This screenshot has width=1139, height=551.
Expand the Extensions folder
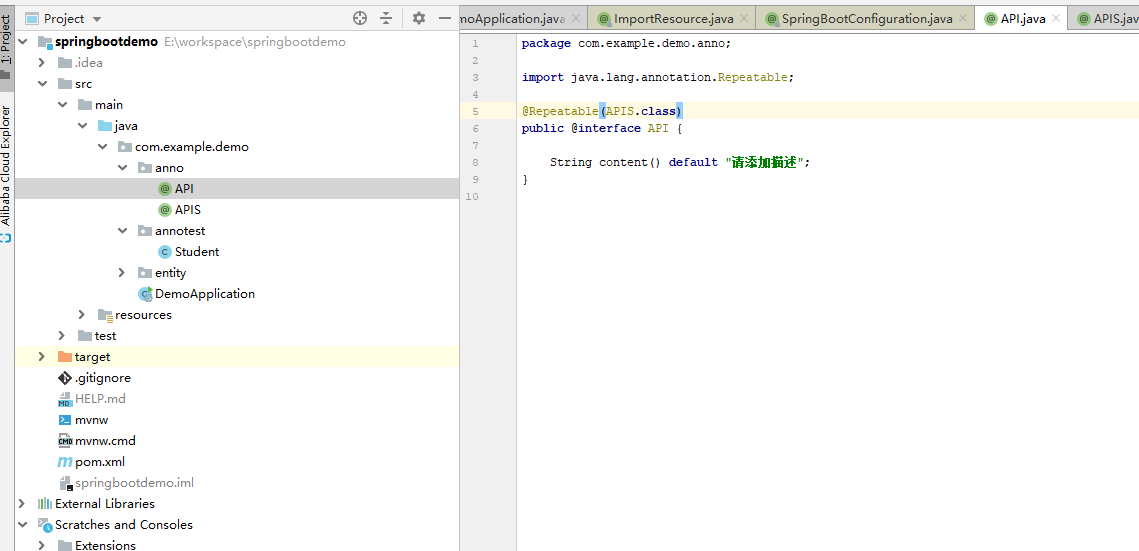[x=42, y=545]
